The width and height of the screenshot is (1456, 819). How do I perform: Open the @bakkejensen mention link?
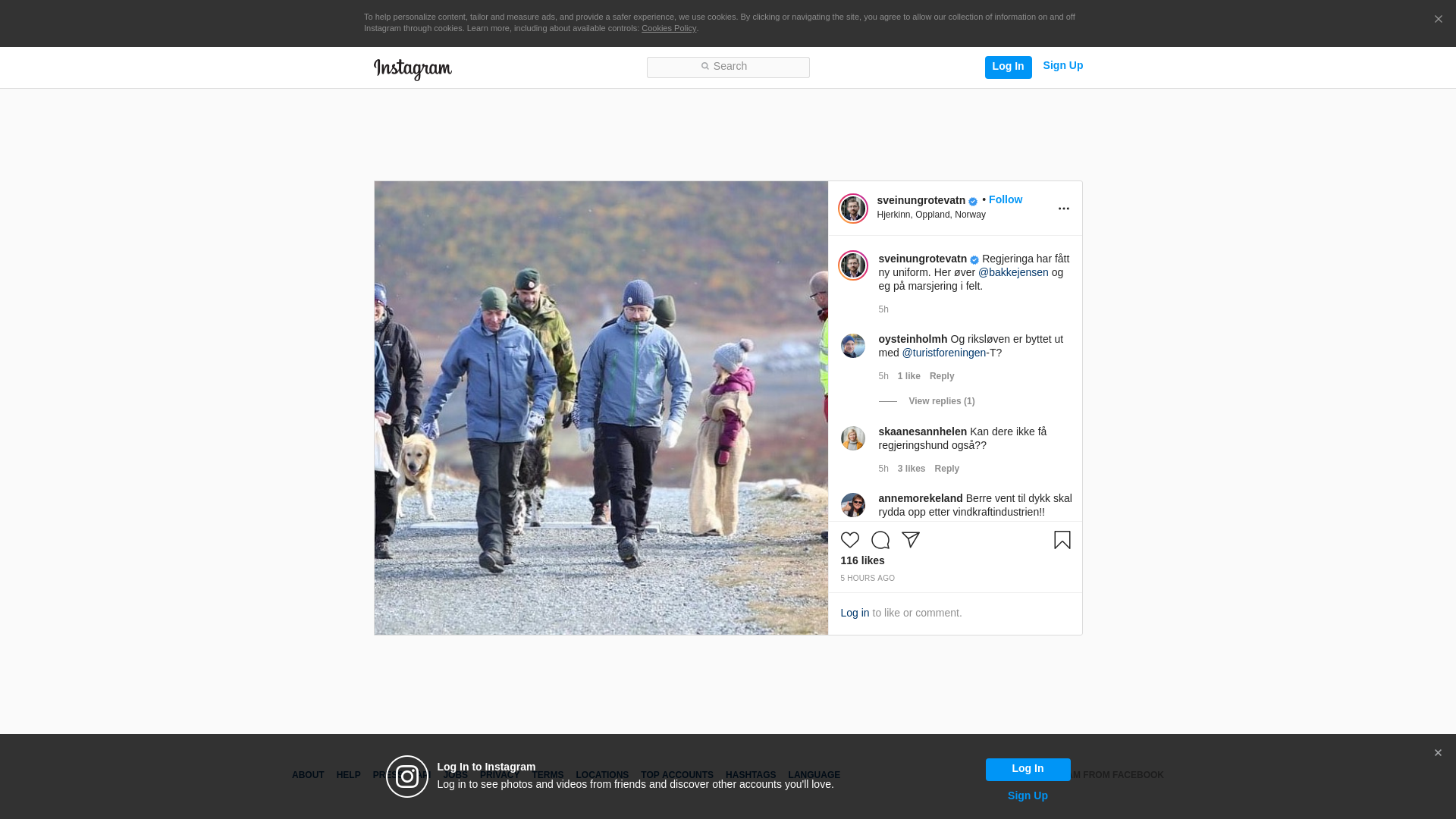(1013, 272)
